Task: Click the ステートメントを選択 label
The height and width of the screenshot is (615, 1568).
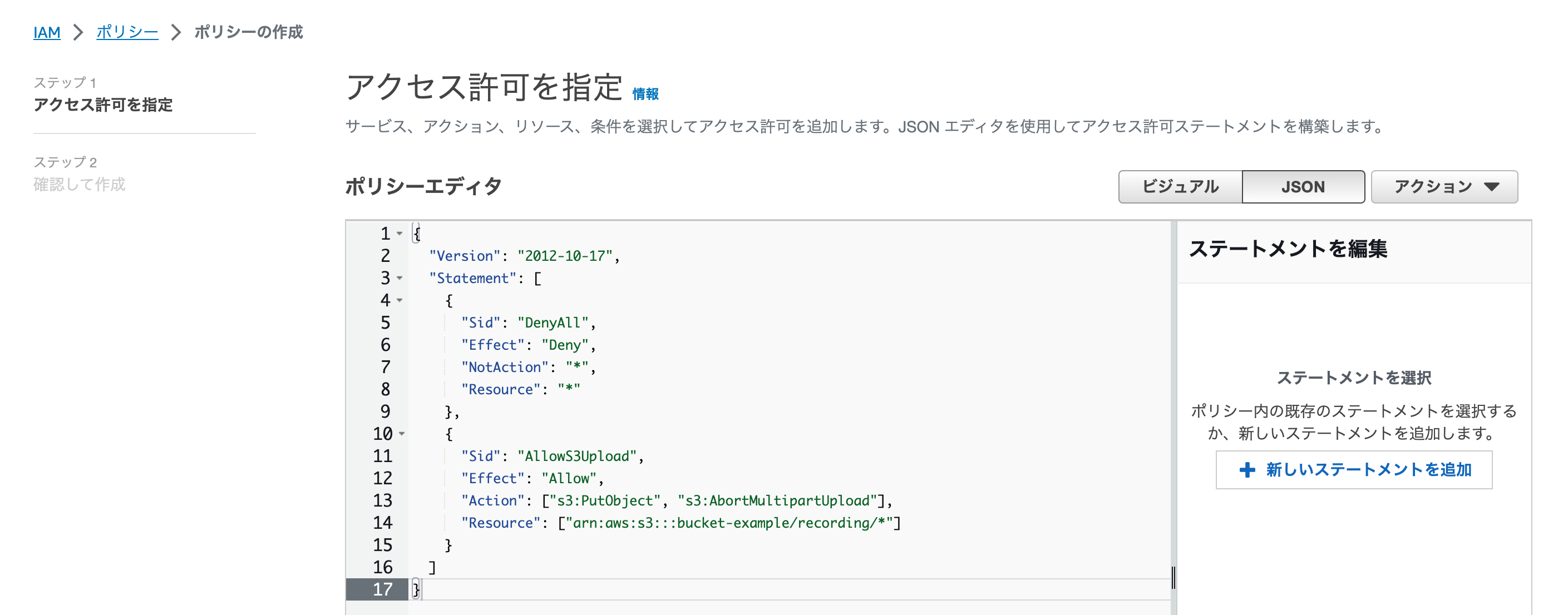Action: [1354, 378]
